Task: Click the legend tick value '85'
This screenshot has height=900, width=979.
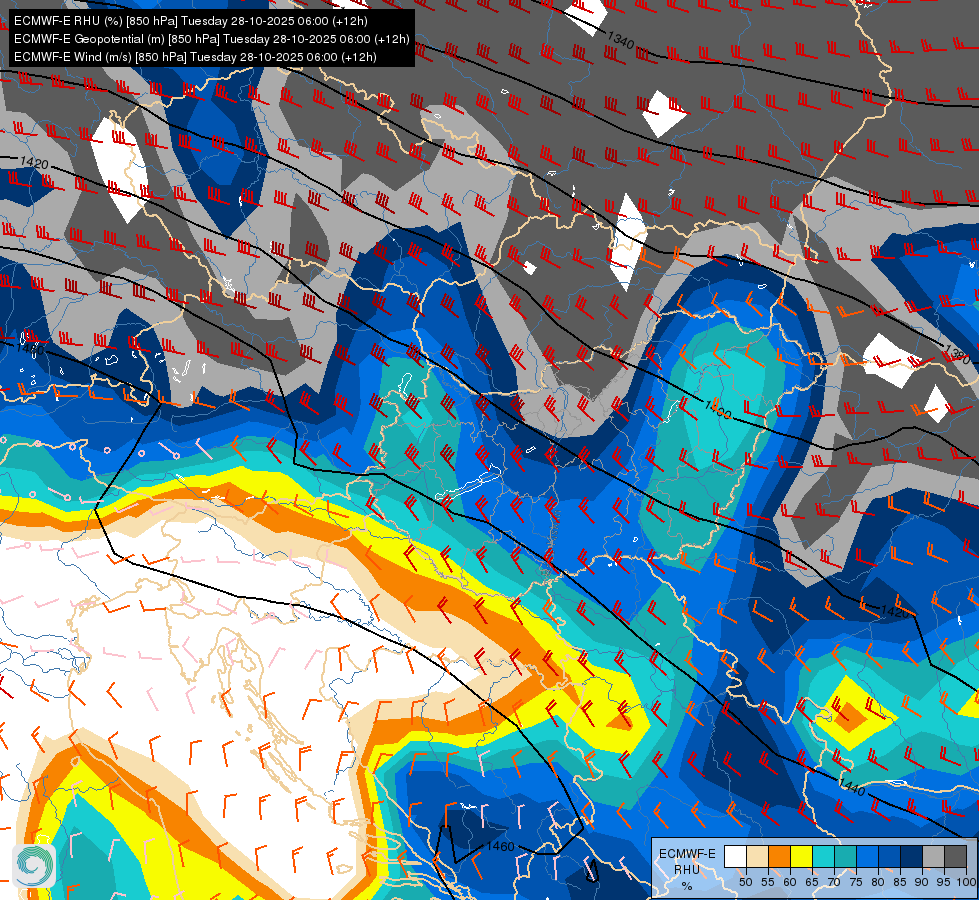Action: (x=900, y=882)
